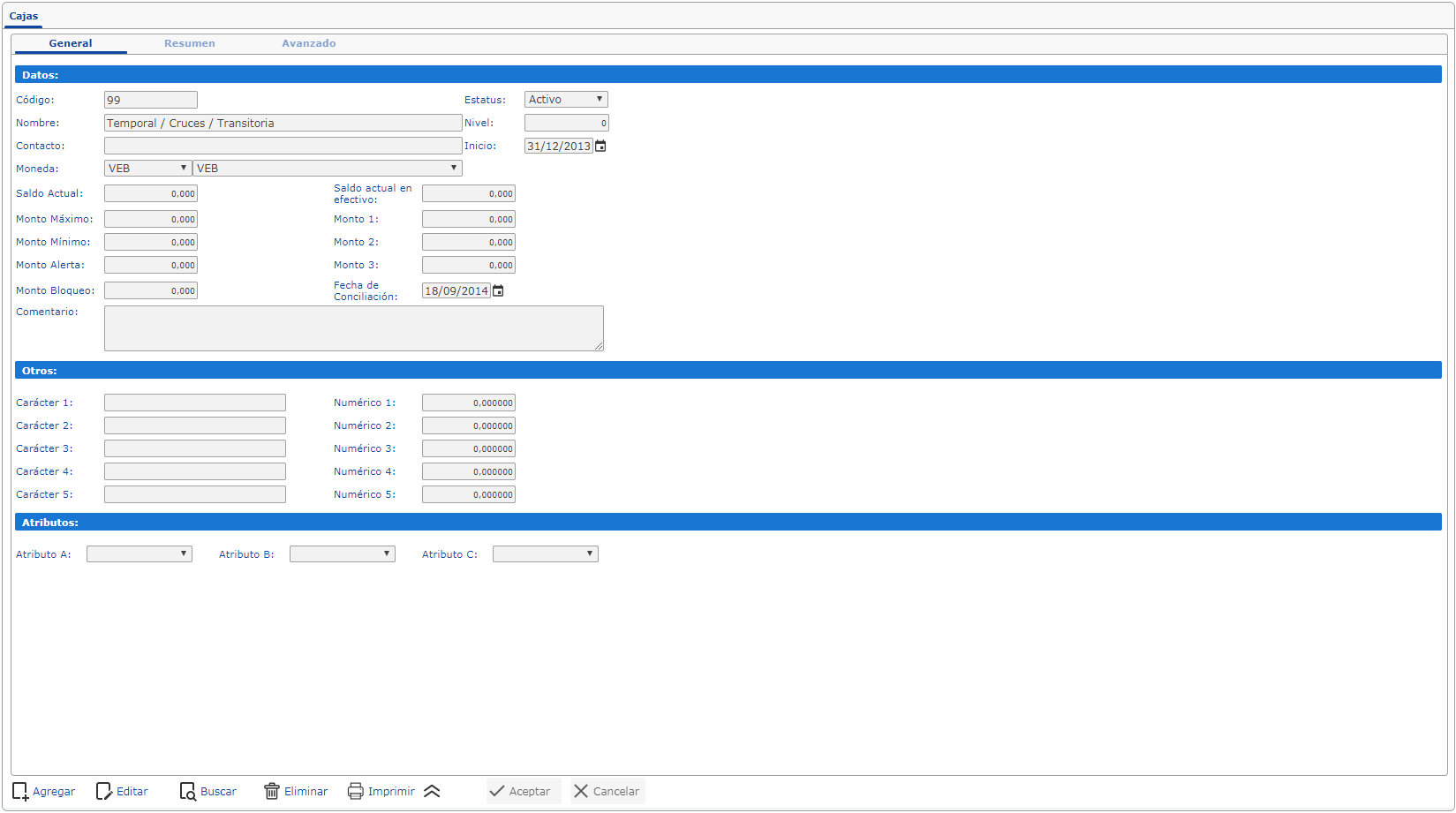Click the Nombre input field
Image resolution: width=1456 pixels, height=813 pixels.
tap(283, 124)
